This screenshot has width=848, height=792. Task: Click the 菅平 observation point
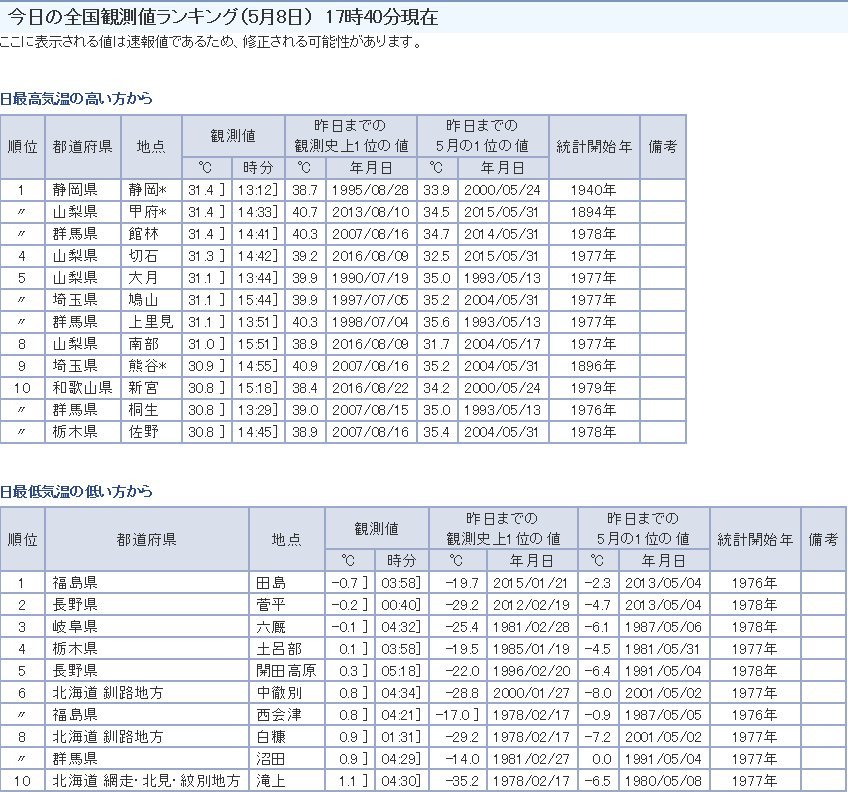pos(271,605)
